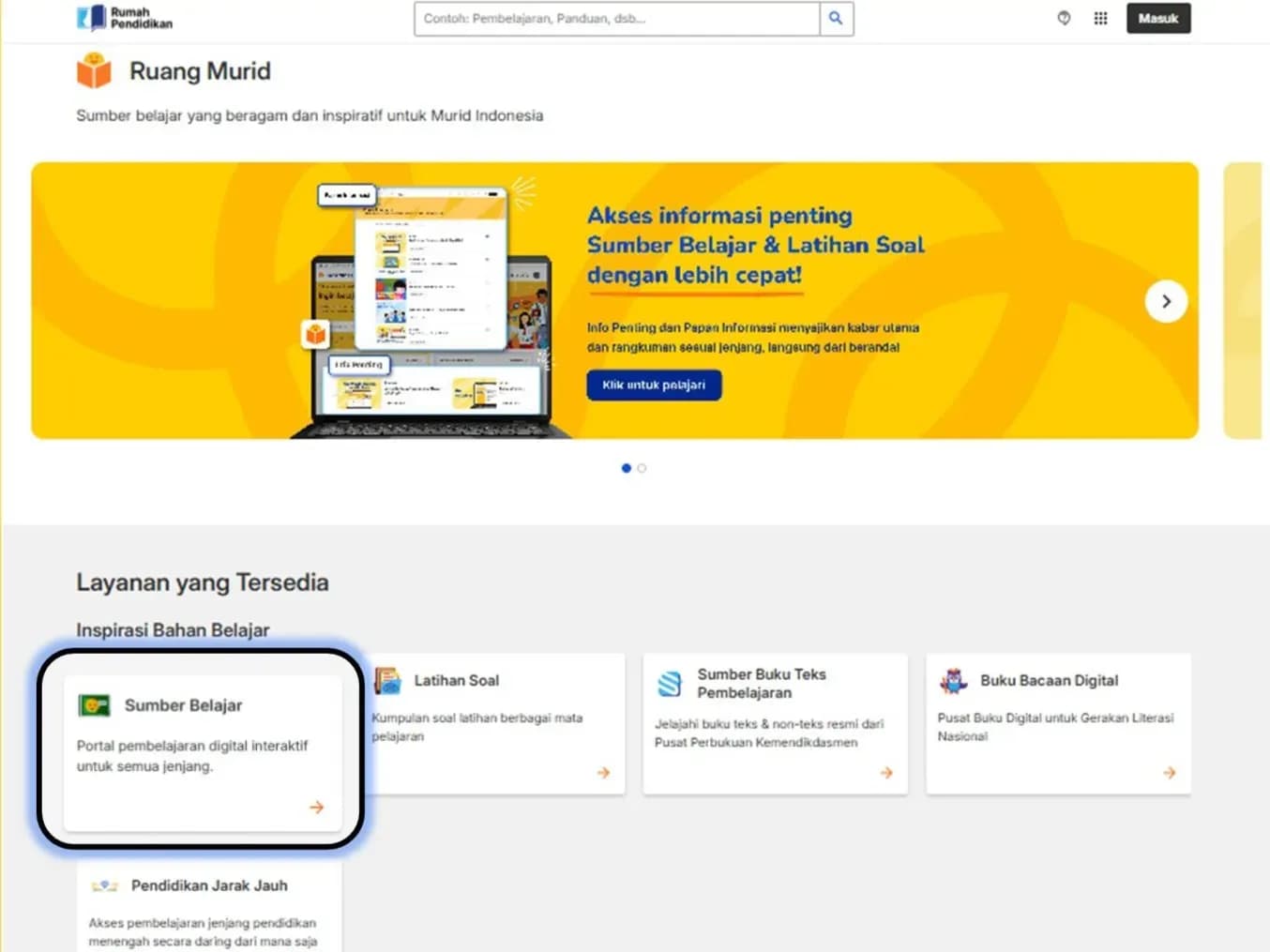Screen dimensions: 1270x952
Task: Click the Ruang Murid orange box icon
Action: tap(94, 70)
